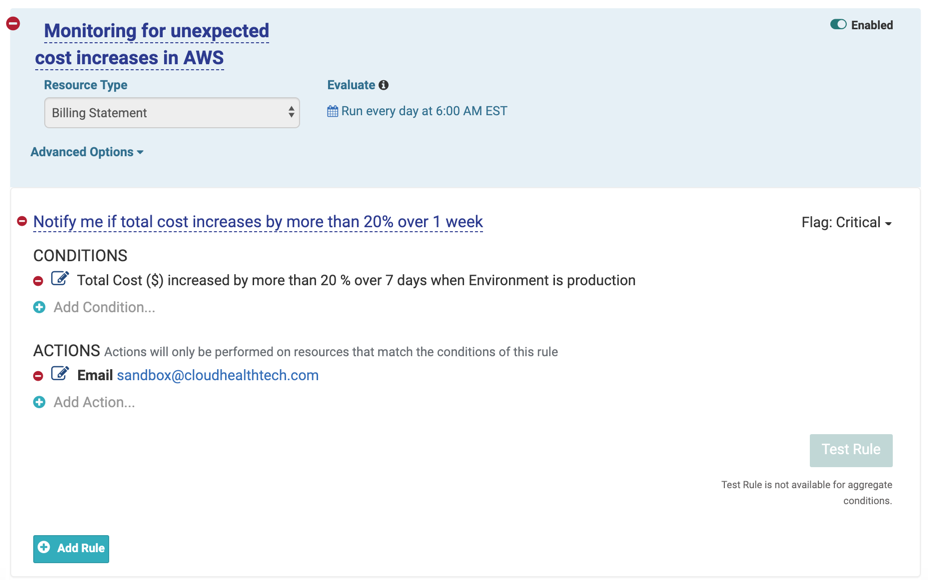Image resolution: width=928 pixels, height=580 pixels.
Task: Click the red remove icon beside policy title
Action: pos(13,23)
